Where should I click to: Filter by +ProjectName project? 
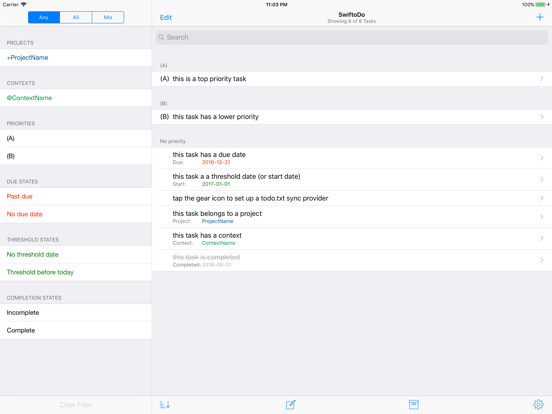[x=76, y=57]
